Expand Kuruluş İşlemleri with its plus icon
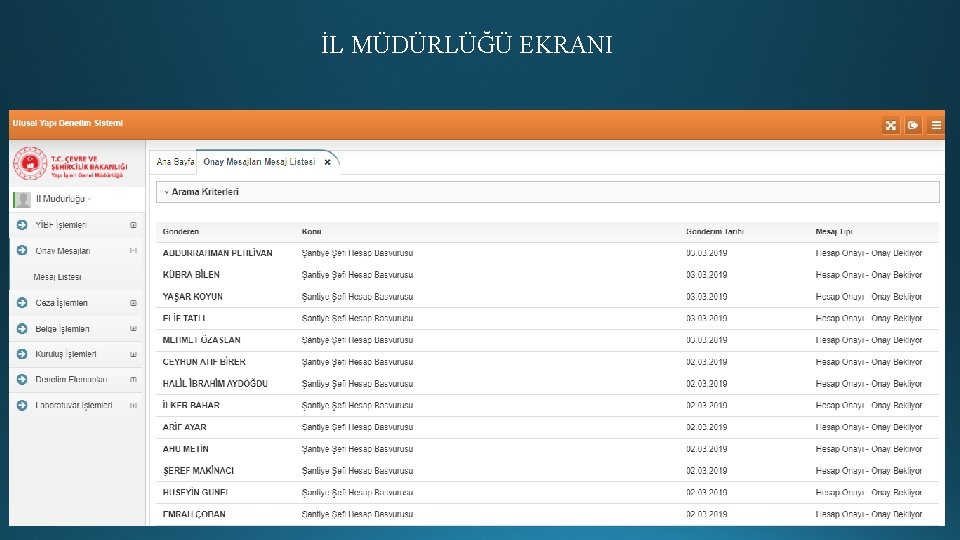The width and height of the screenshot is (960, 540). (x=133, y=354)
